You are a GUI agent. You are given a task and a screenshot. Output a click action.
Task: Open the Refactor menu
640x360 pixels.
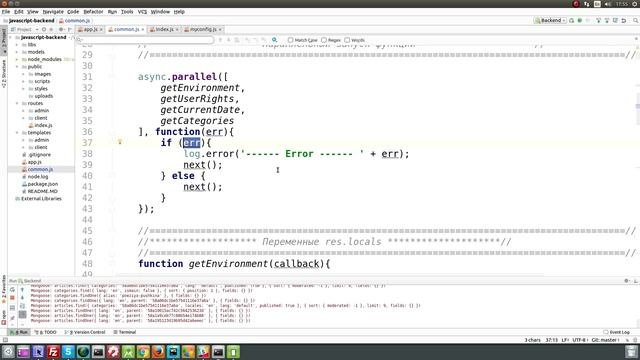click(x=93, y=12)
